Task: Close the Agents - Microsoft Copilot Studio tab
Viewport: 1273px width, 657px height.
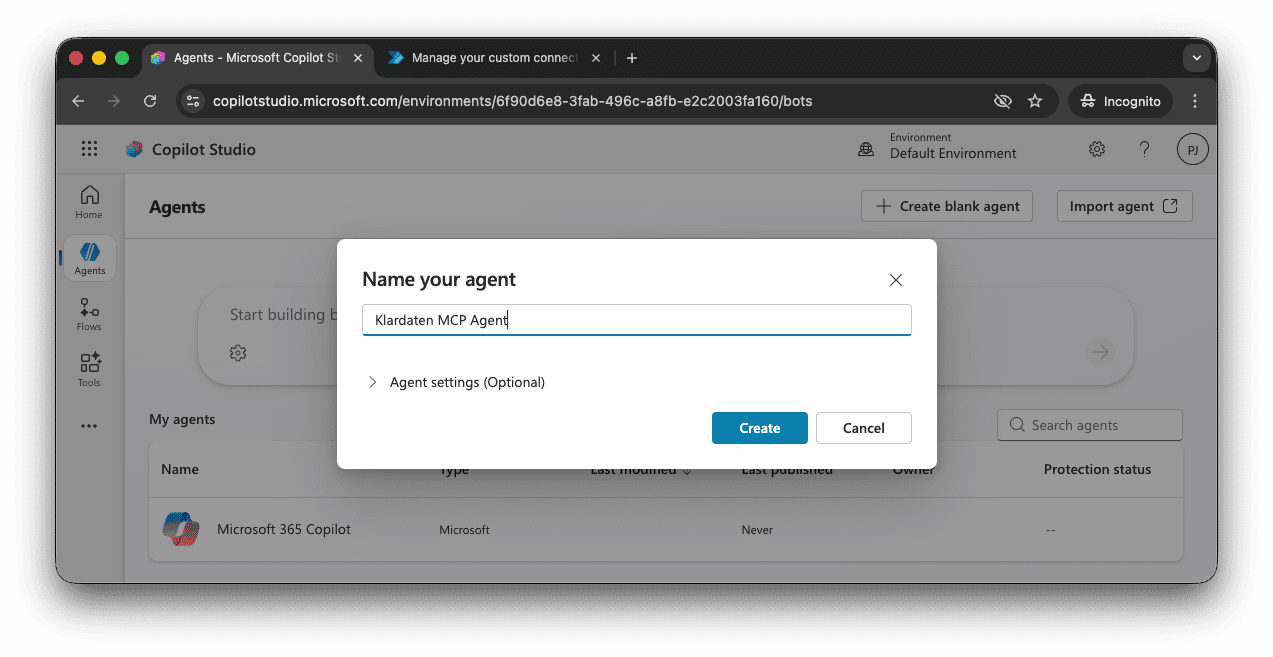Action: (358, 58)
